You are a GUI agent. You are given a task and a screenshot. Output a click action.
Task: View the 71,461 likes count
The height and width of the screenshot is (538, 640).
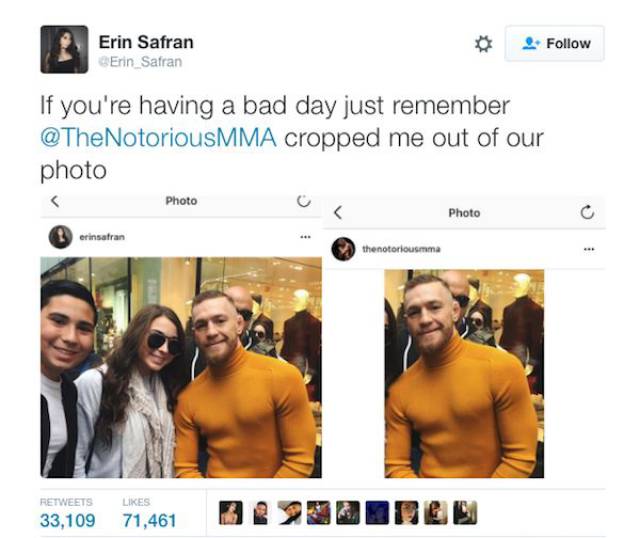(149, 520)
